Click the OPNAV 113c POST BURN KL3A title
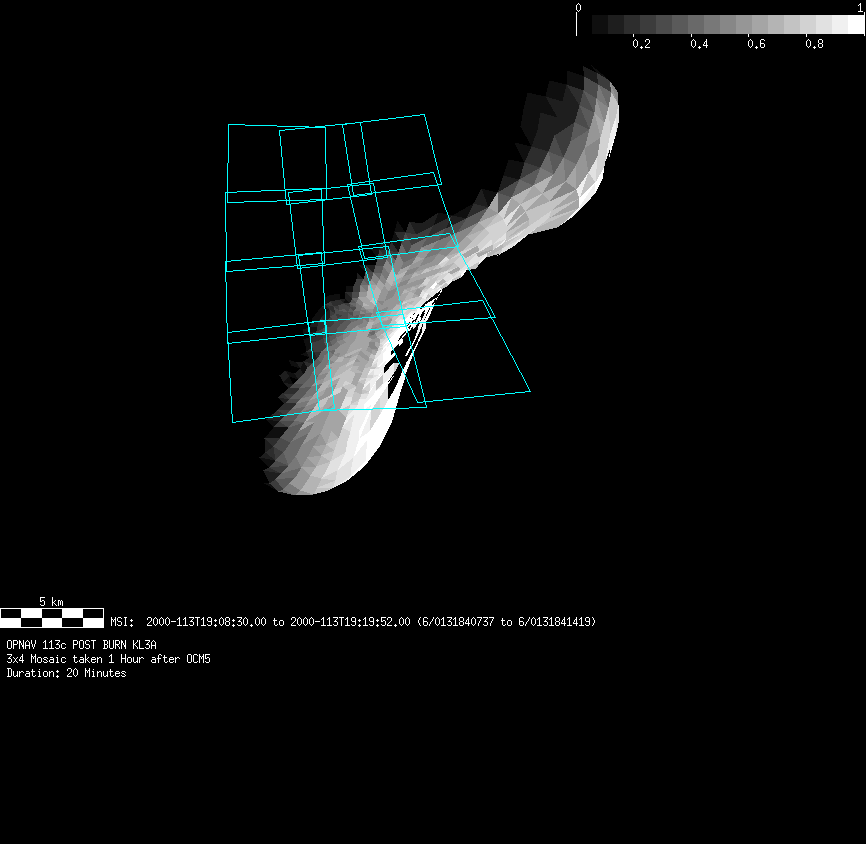This screenshot has height=844, width=866. point(82,645)
